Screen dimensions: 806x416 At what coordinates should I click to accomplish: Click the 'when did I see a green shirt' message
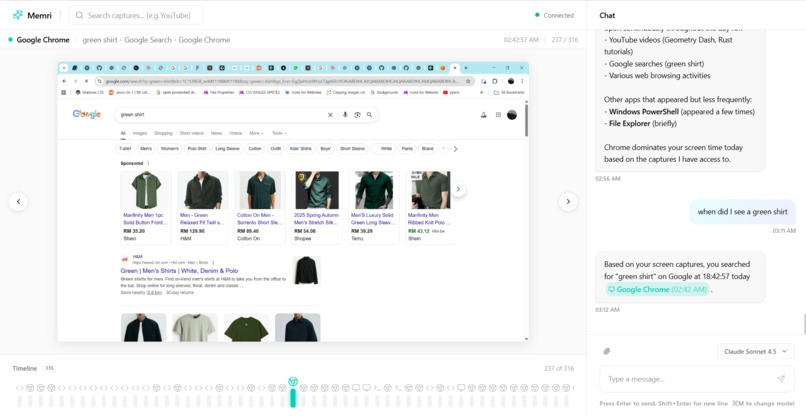click(x=742, y=212)
